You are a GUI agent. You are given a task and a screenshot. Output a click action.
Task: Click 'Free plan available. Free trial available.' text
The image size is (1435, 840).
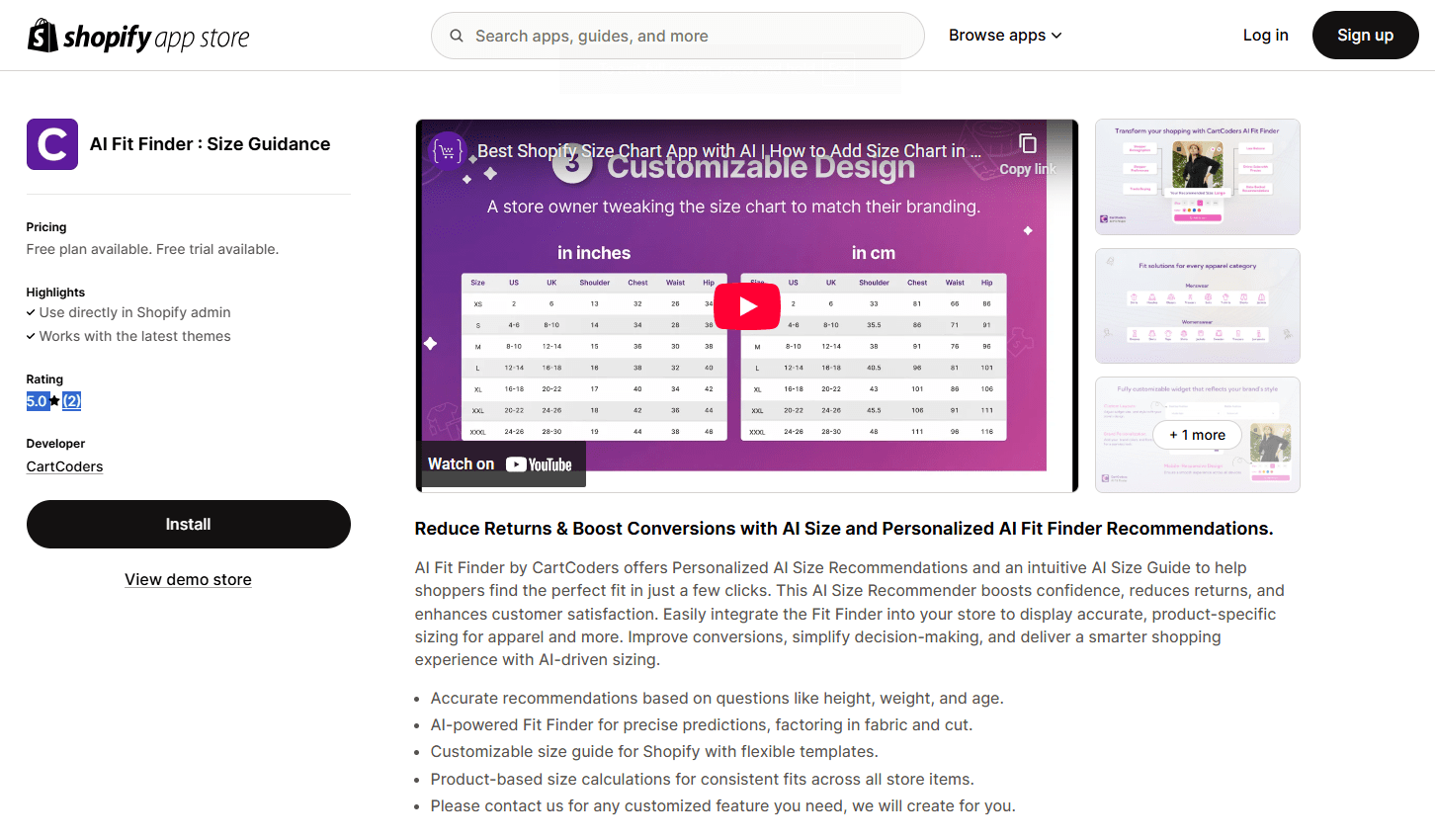pos(152,249)
